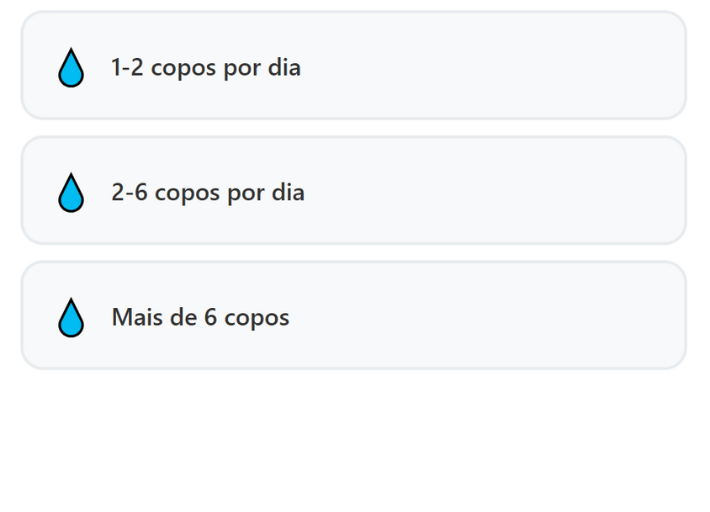Image resolution: width=710 pixels, height=512 pixels.
Task: Pick the lowest water intake answer
Action: [x=353, y=66]
